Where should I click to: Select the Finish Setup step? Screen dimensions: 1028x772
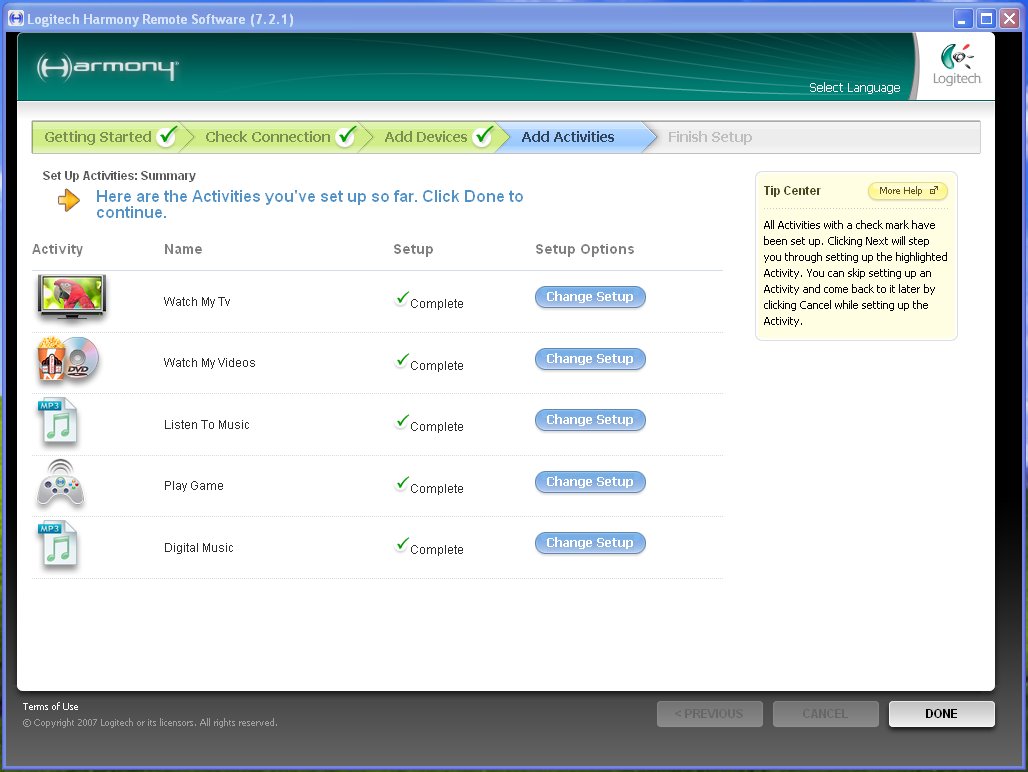pyautogui.click(x=709, y=137)
